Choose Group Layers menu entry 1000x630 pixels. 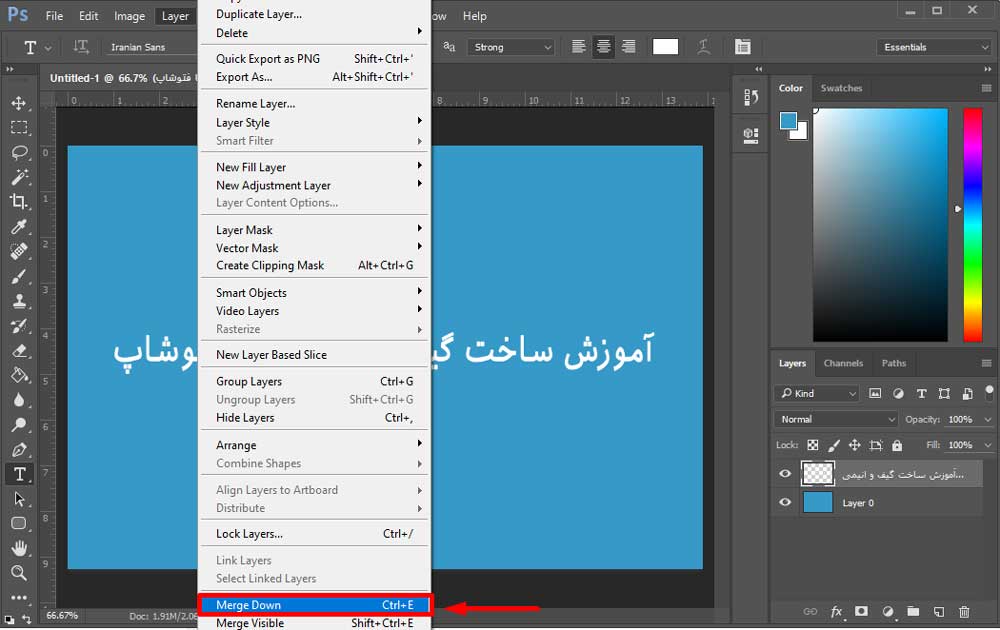click(x=314, y=381)
